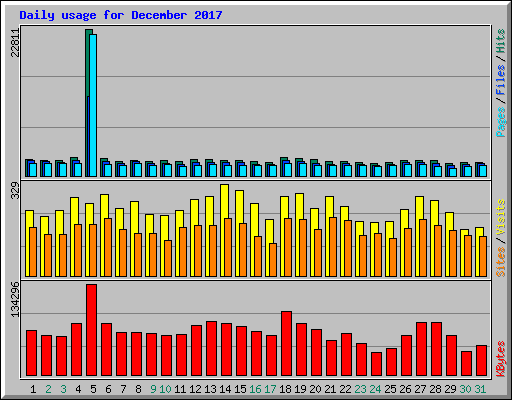Click the orange Sites bar for day 17
Image resolution: width=512 pixels, height=400 pixels.
[x=273, y=260]
